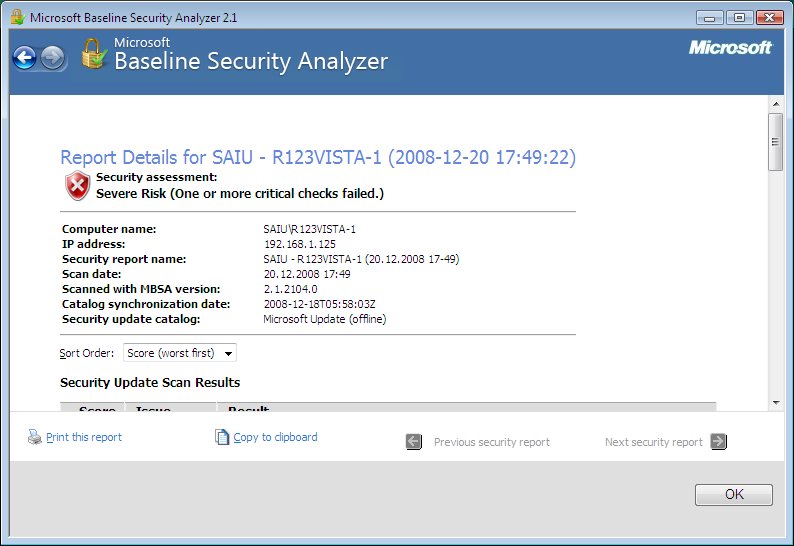Click the clipboard icon beside Copy to clipboard
Viewport: 794px width, 546px height.
pos(222,437)
